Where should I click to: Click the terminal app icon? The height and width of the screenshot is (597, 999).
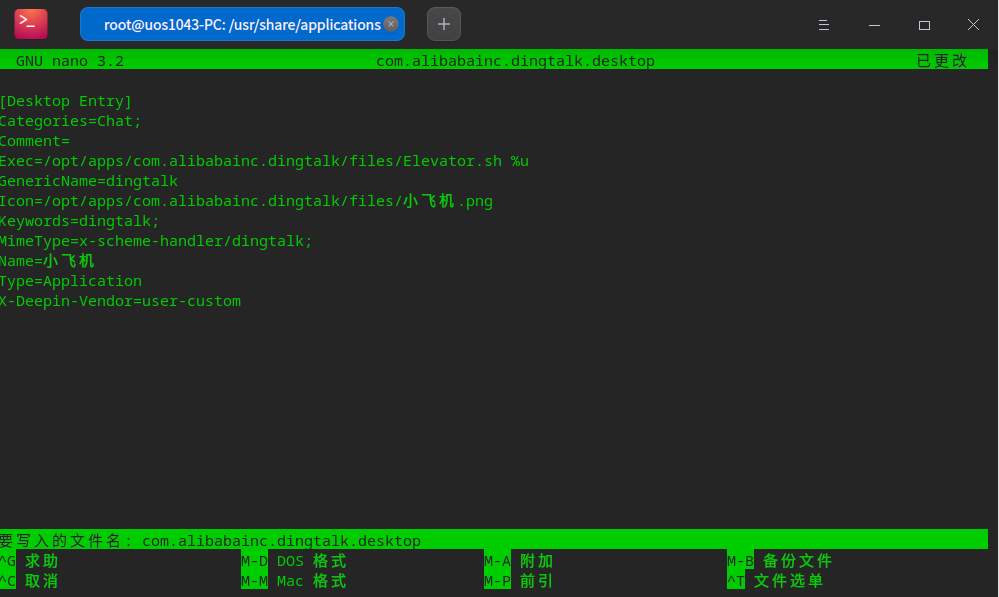pos(31,24)
